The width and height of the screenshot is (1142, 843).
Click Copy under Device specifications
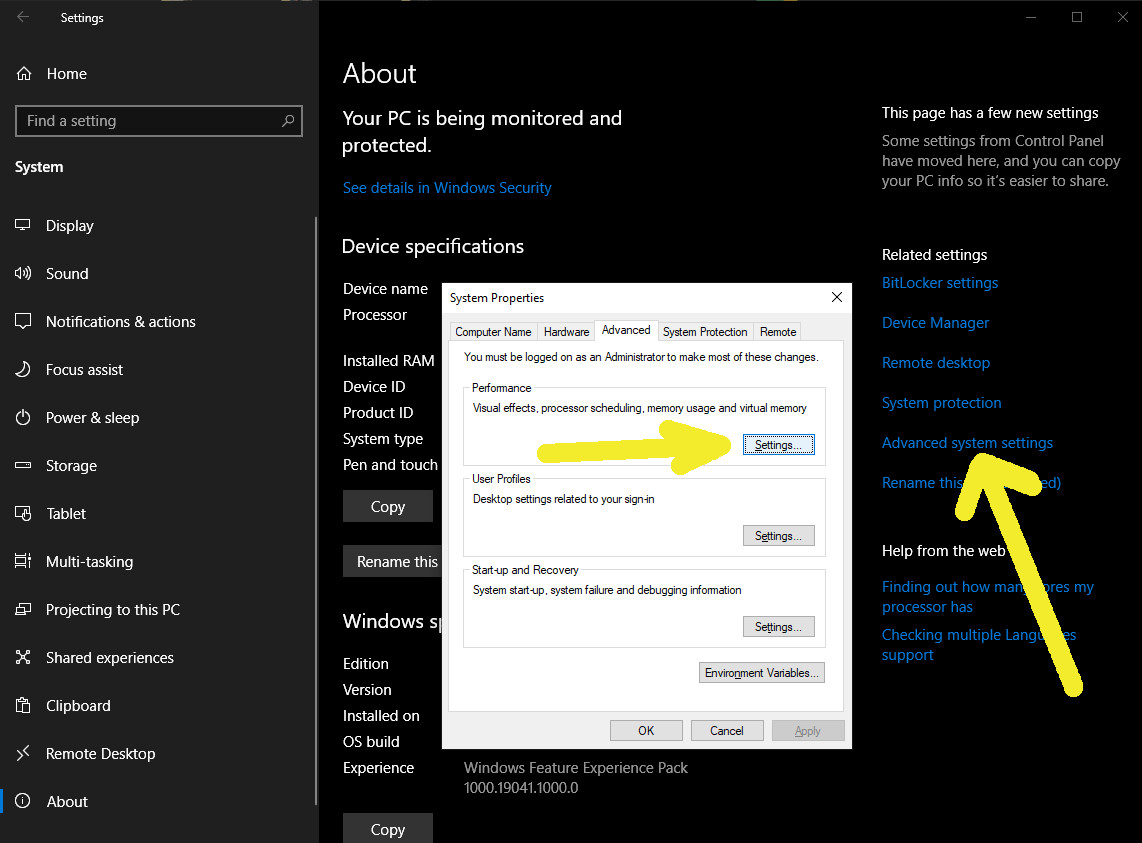click(387, 506)
